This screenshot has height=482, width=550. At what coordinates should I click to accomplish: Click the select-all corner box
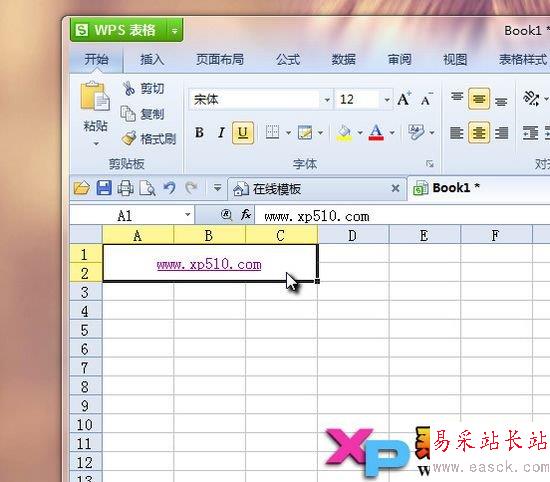86,235
